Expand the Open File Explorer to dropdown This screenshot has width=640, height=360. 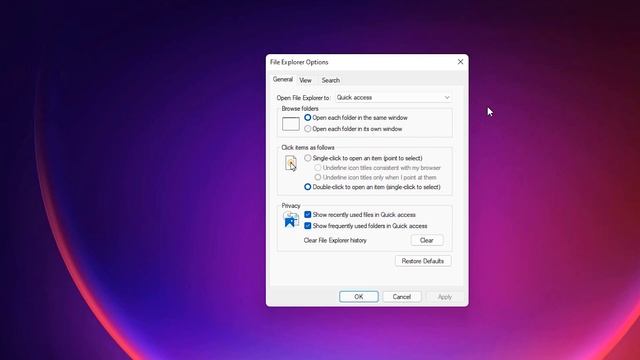click(393, 98)
